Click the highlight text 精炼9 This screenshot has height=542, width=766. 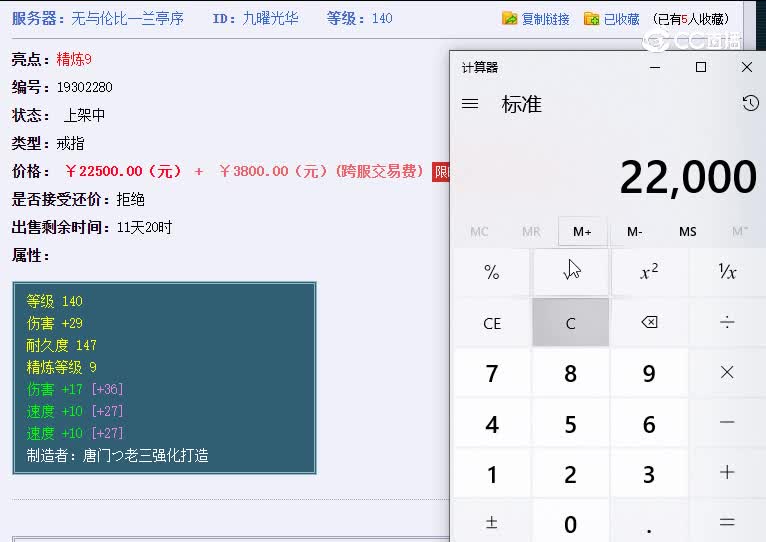(74, 59)
